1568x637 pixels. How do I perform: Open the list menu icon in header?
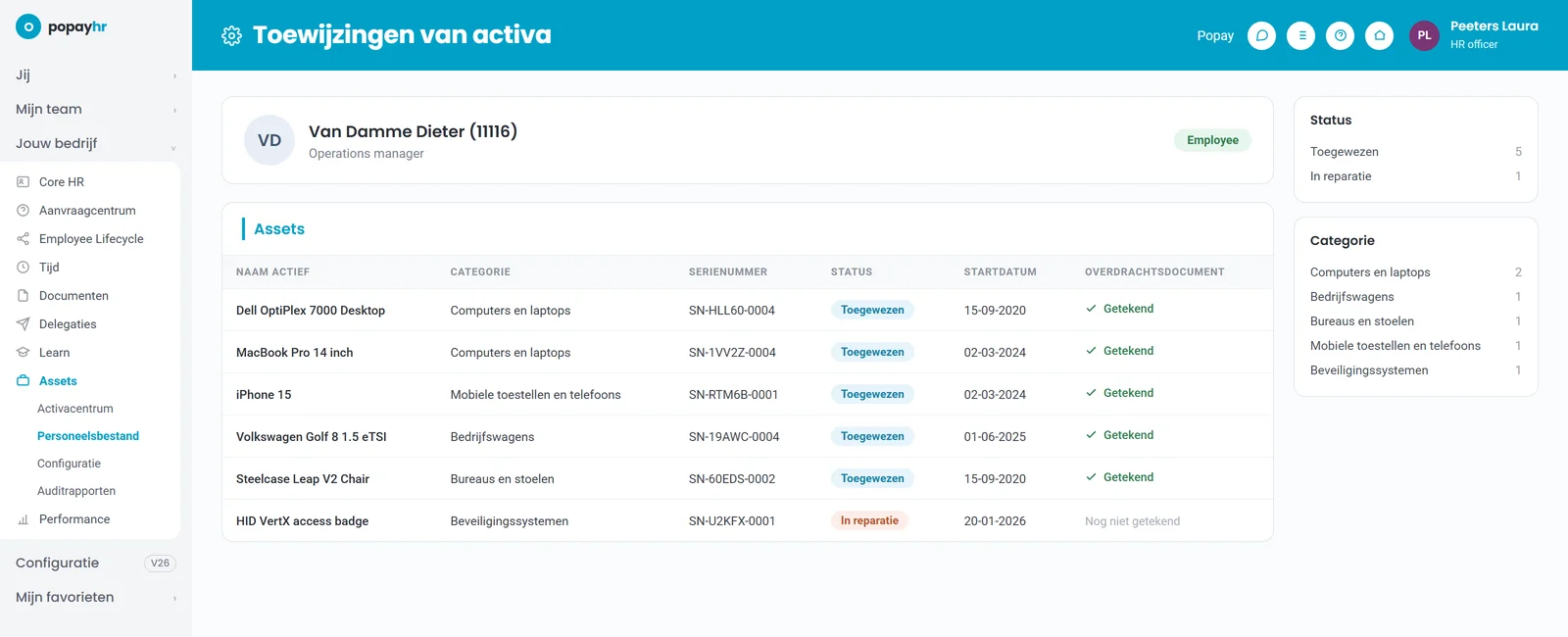tap(1301, 35)
